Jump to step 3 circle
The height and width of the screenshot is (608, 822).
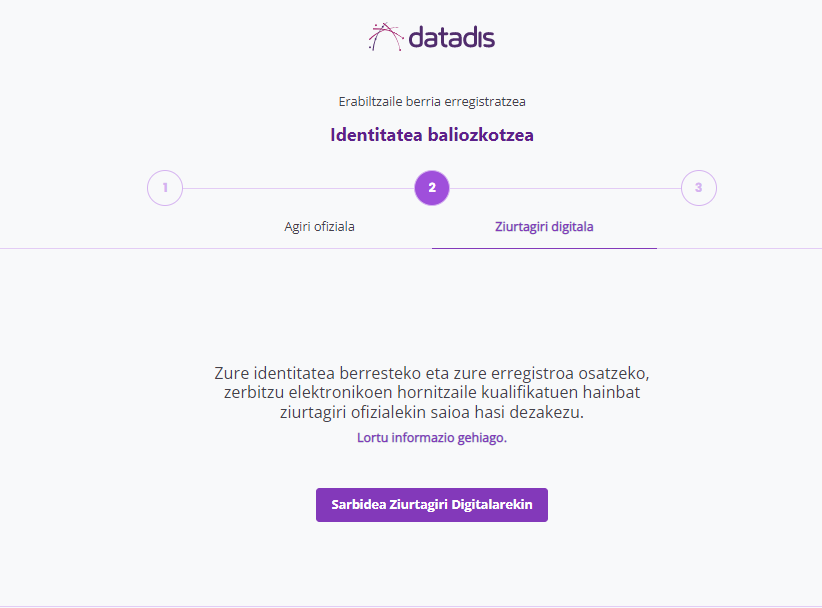coord(699,187)
